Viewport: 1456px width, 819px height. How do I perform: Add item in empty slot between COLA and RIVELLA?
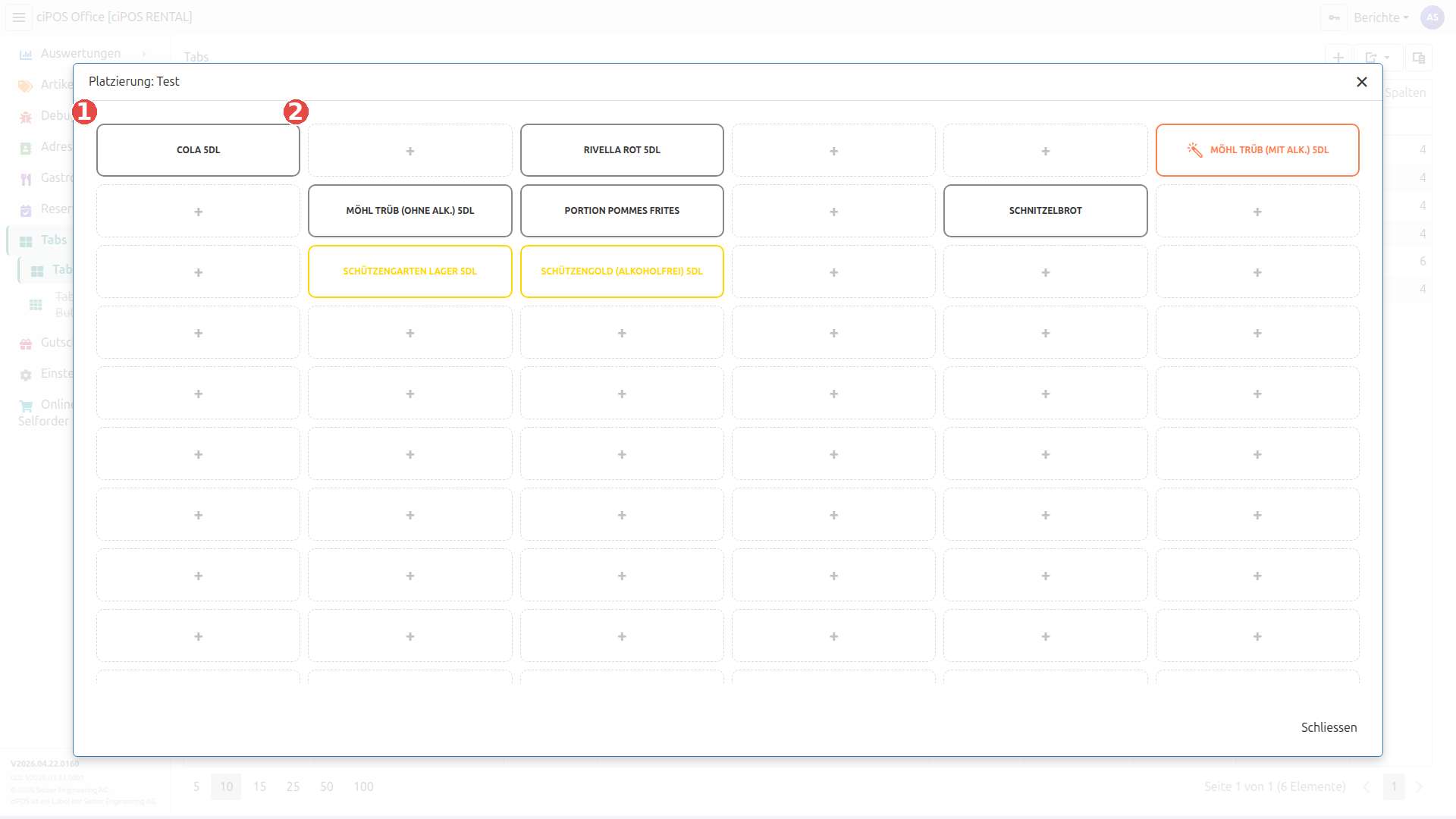click(x=409, y=150)
